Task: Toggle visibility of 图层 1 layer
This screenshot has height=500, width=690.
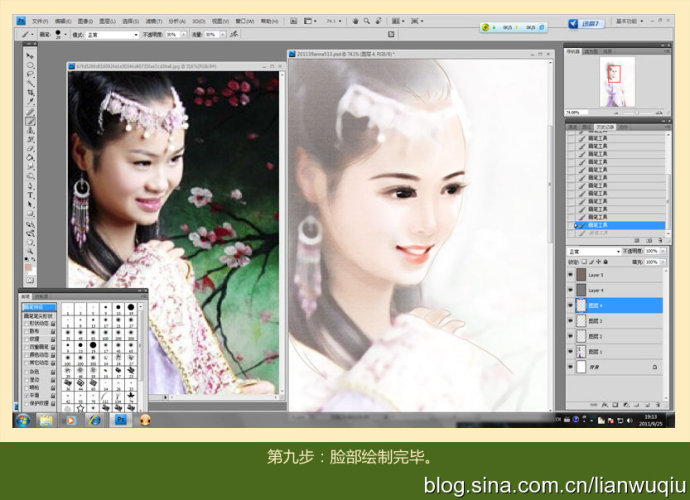Action: point(571,351)
